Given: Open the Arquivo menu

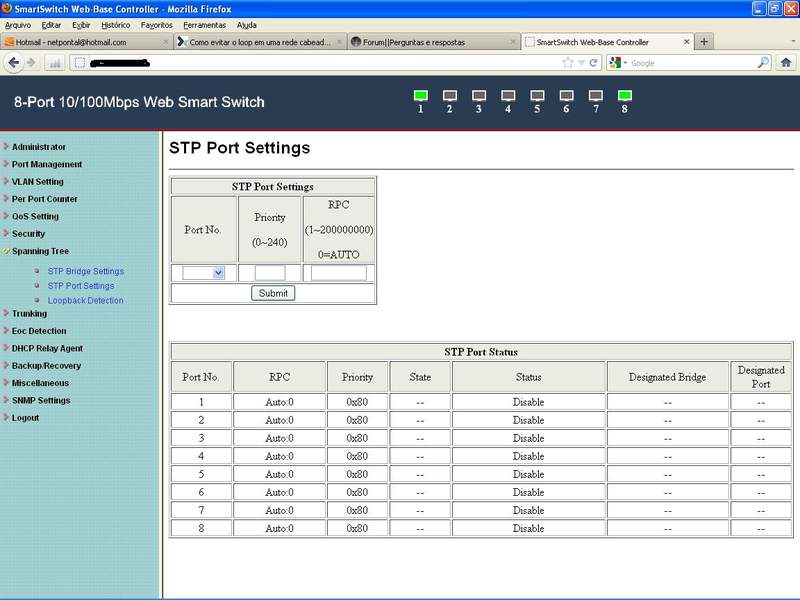Looking at the screenshot, I should [18, 25].
